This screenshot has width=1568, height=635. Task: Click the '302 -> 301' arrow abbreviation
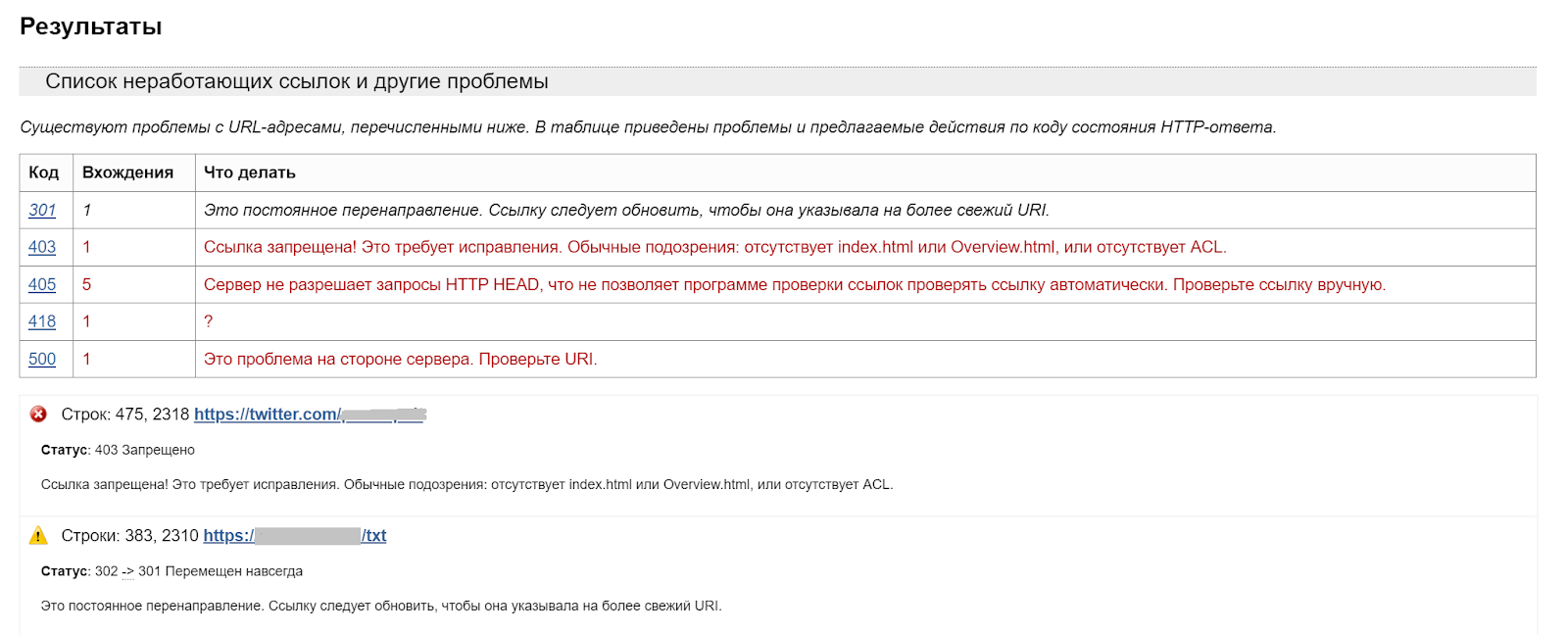[x=128, y=571]
